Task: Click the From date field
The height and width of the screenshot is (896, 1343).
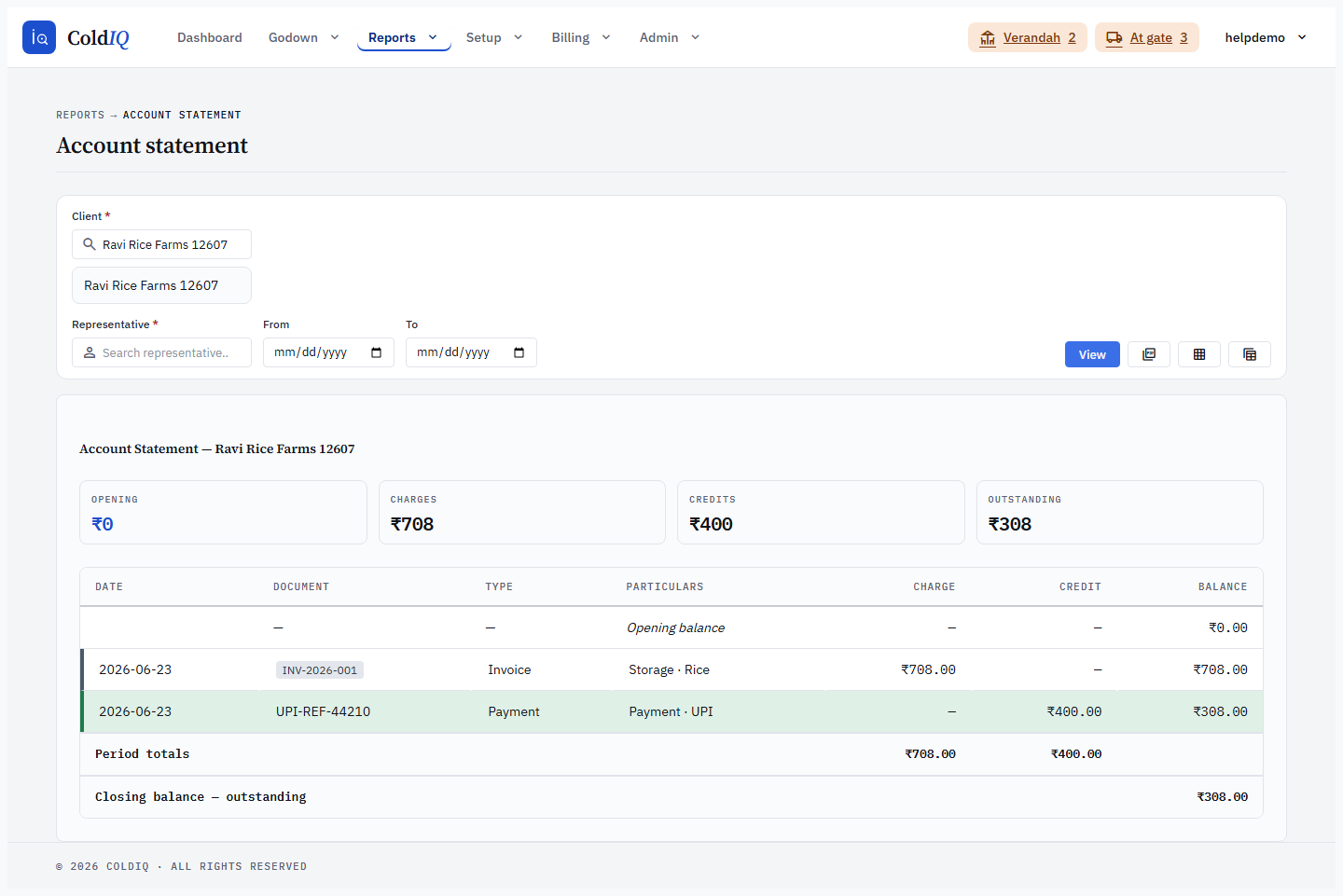Action: 328,352
